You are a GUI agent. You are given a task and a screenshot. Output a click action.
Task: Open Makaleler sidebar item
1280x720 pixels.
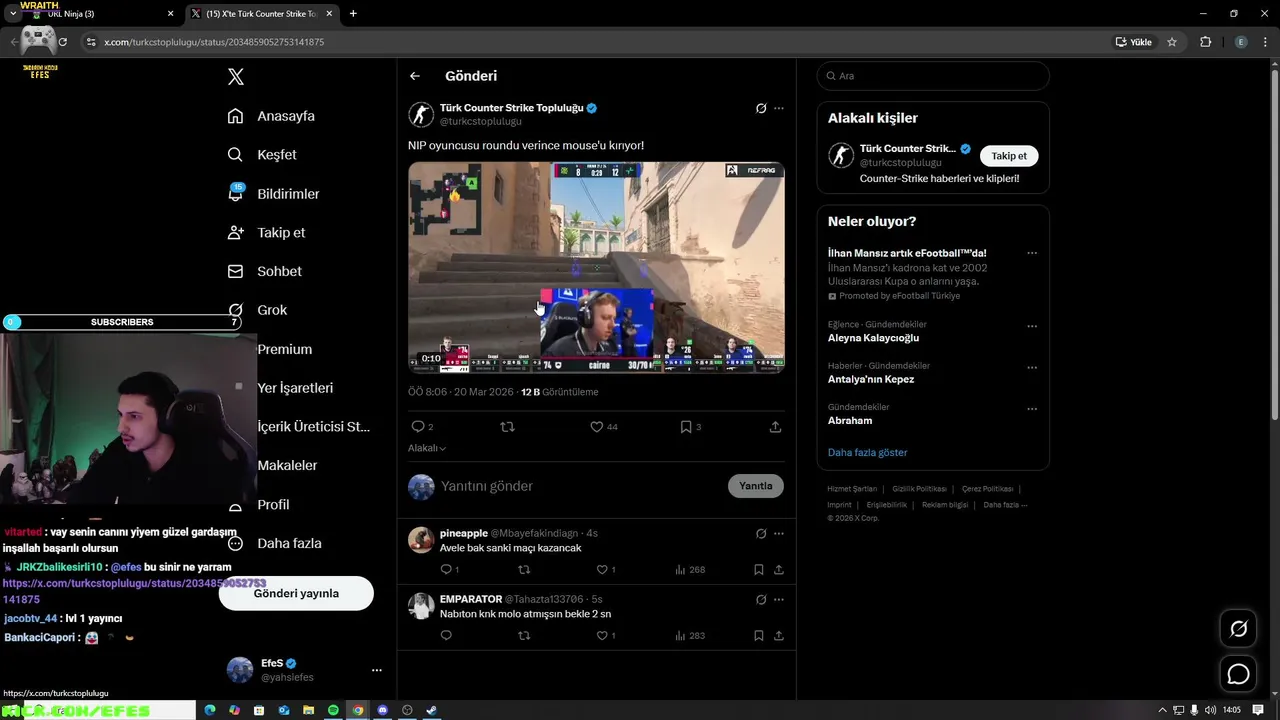coord(287,465)
